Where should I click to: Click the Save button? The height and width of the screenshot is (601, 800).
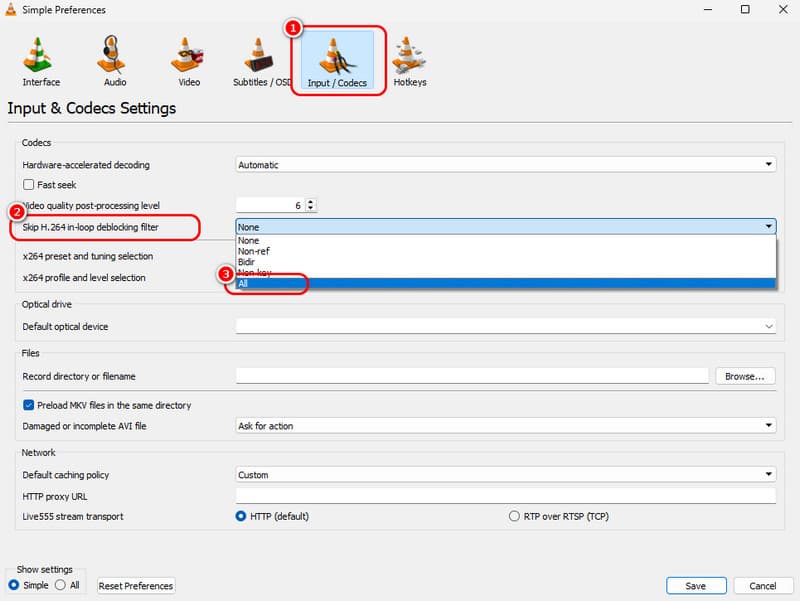(695, 586)
